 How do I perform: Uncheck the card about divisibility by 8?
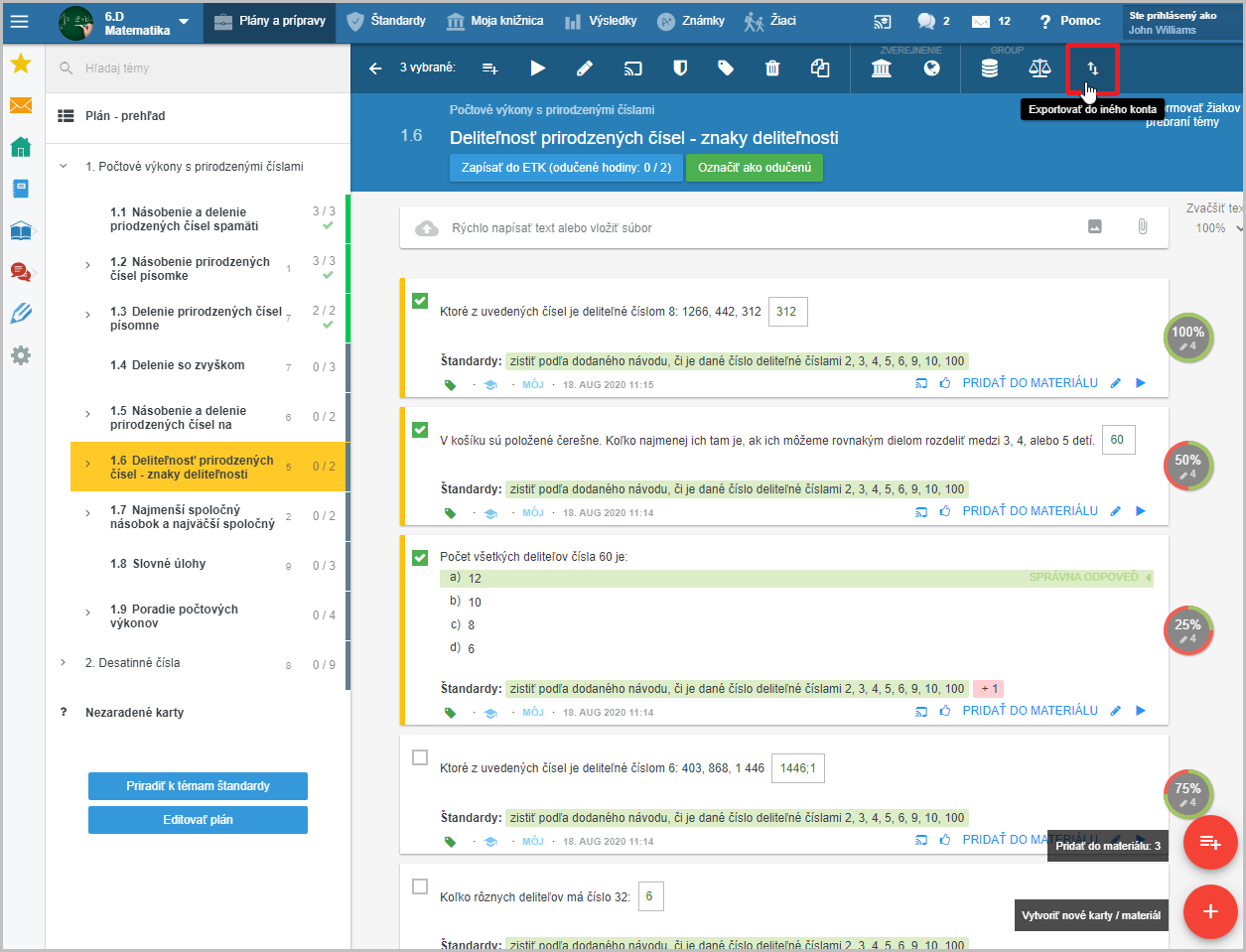[420, 301]
